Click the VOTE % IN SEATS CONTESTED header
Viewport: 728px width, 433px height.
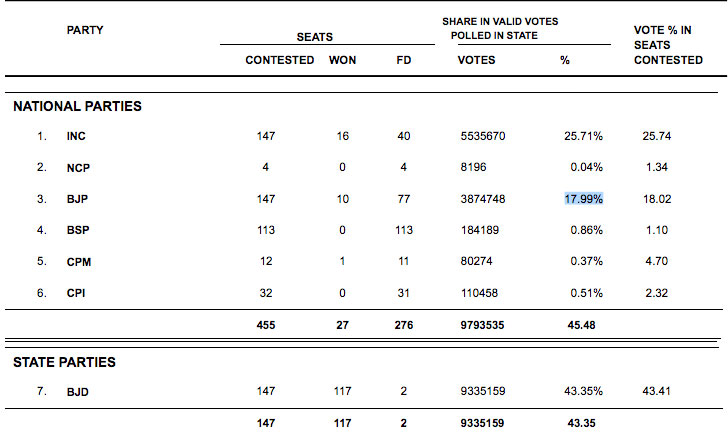click(668, 46)
